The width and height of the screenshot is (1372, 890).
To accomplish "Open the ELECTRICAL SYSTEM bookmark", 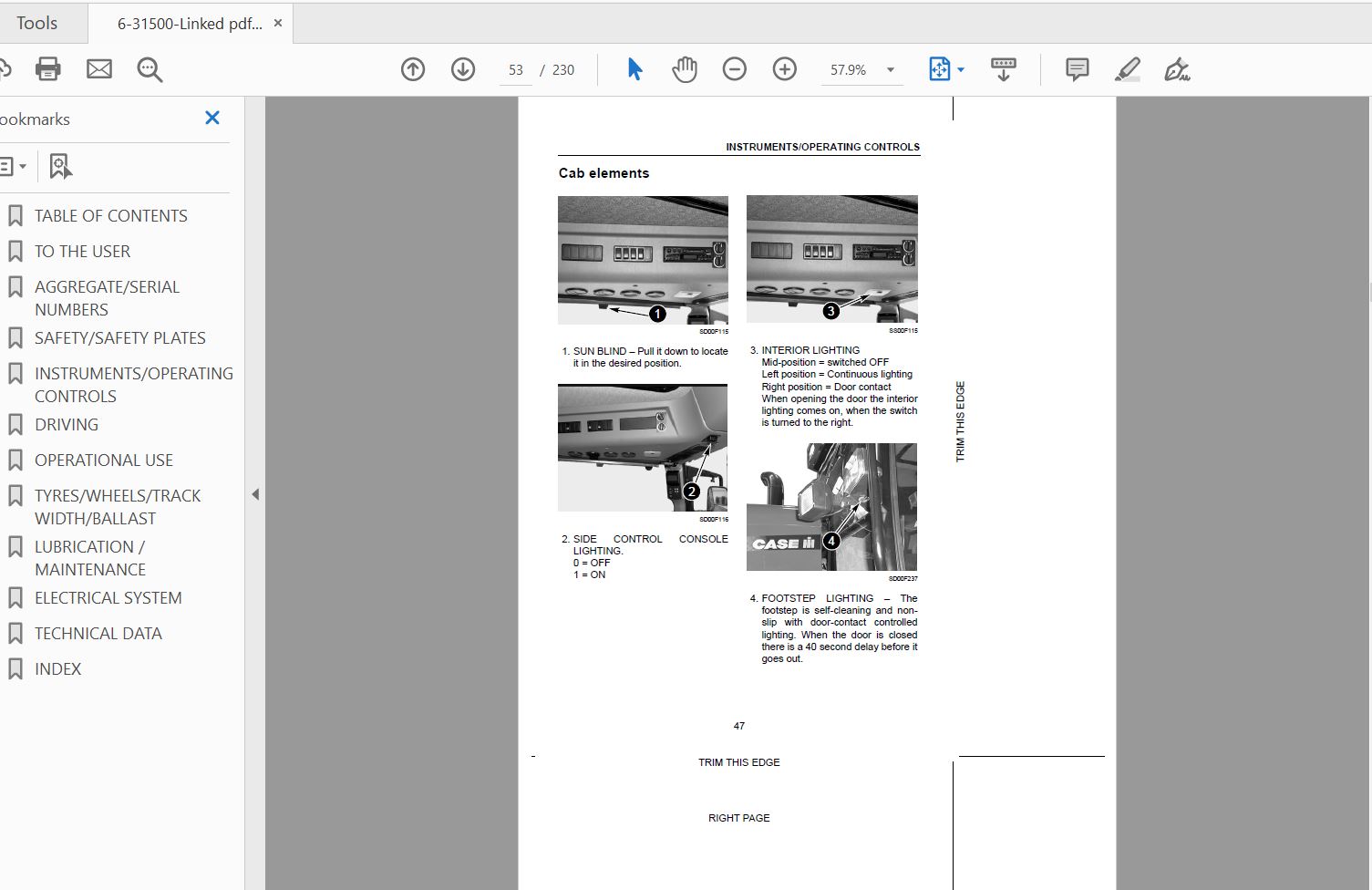I will click(108, 598).
